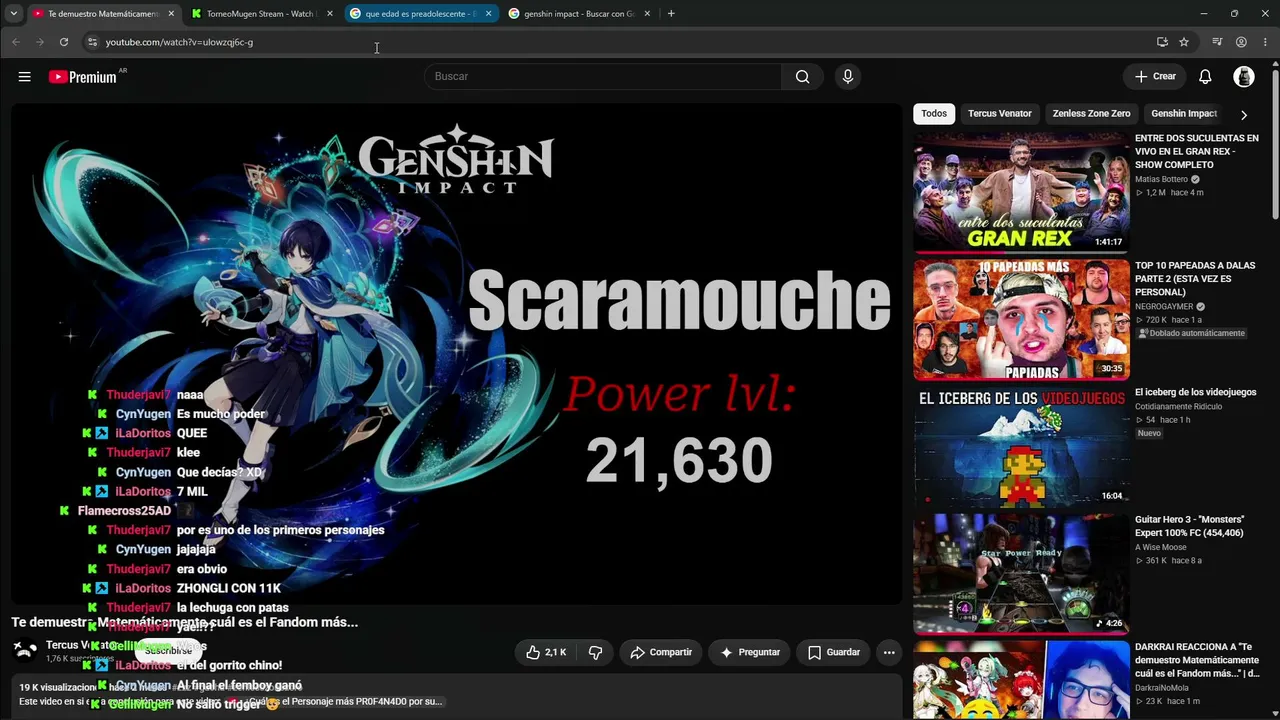Start voice search with the microphone

[x=847, y=77]
